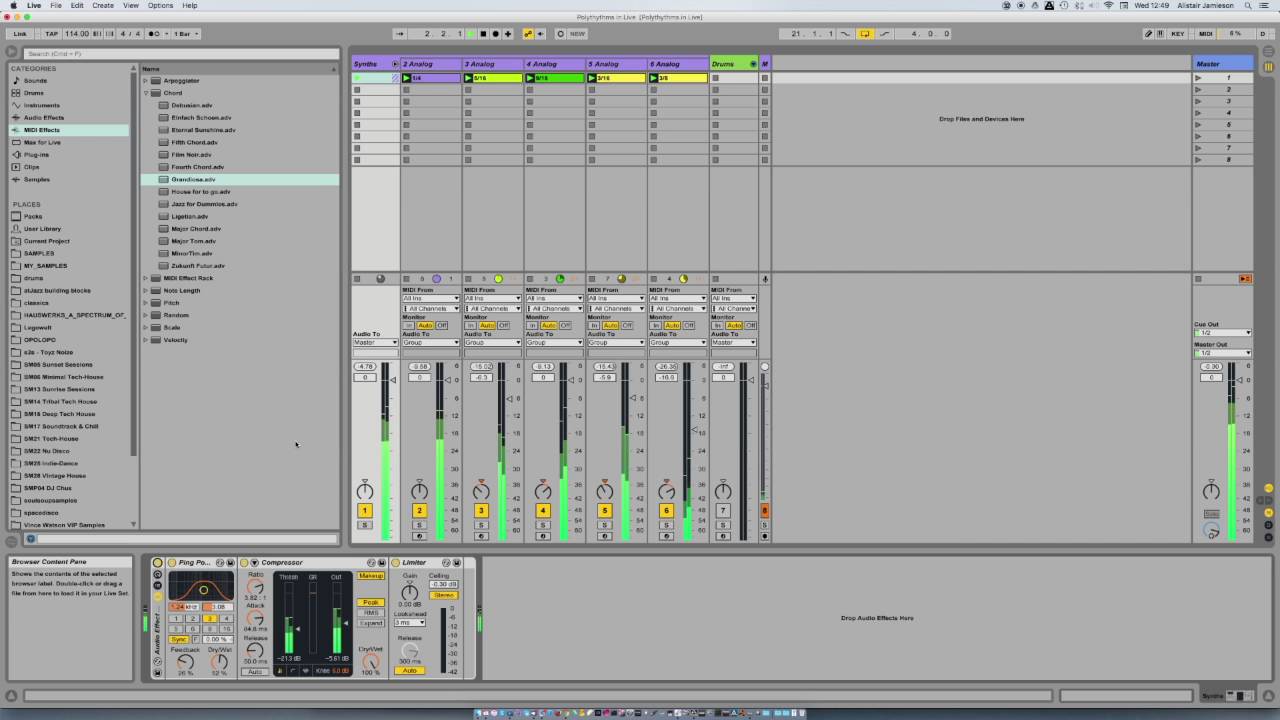1280x720 pixels.
Task: Open the File menu
Action: coord(56,5)
